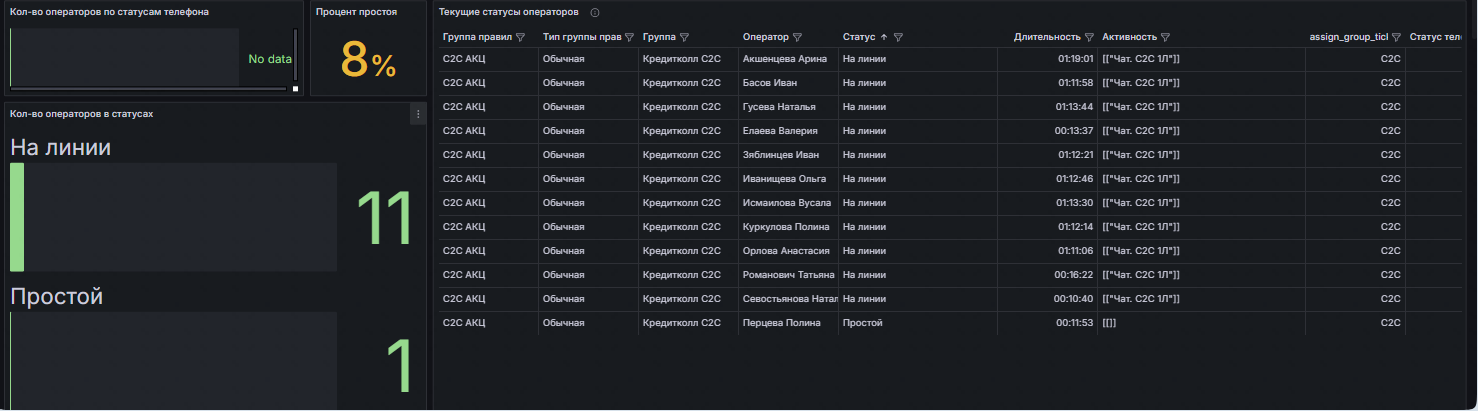Click filter icon on Тип группы прав column
The width and height of the screenshot is (1478, 411).
629,38
